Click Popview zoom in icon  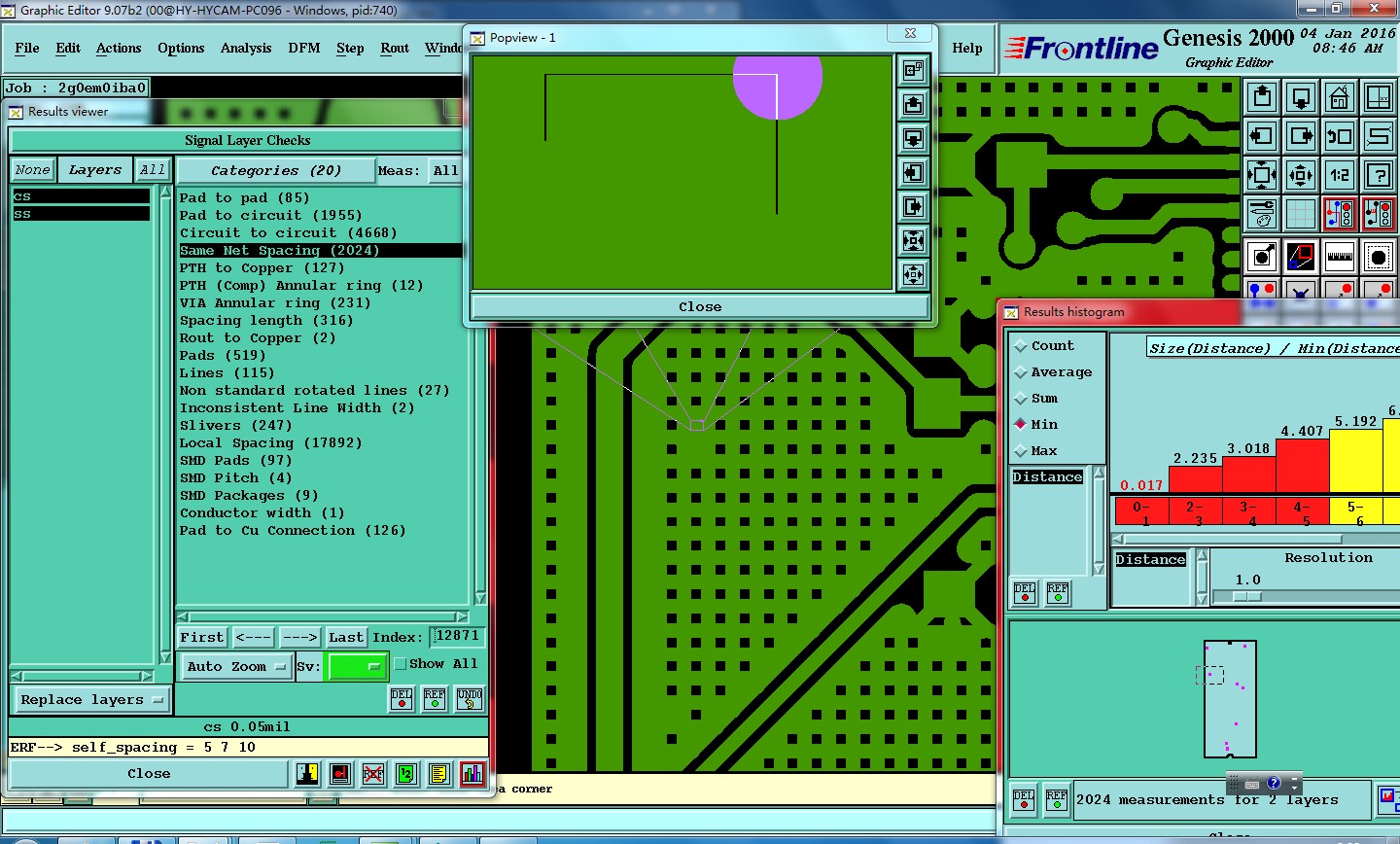coord(913,240)
